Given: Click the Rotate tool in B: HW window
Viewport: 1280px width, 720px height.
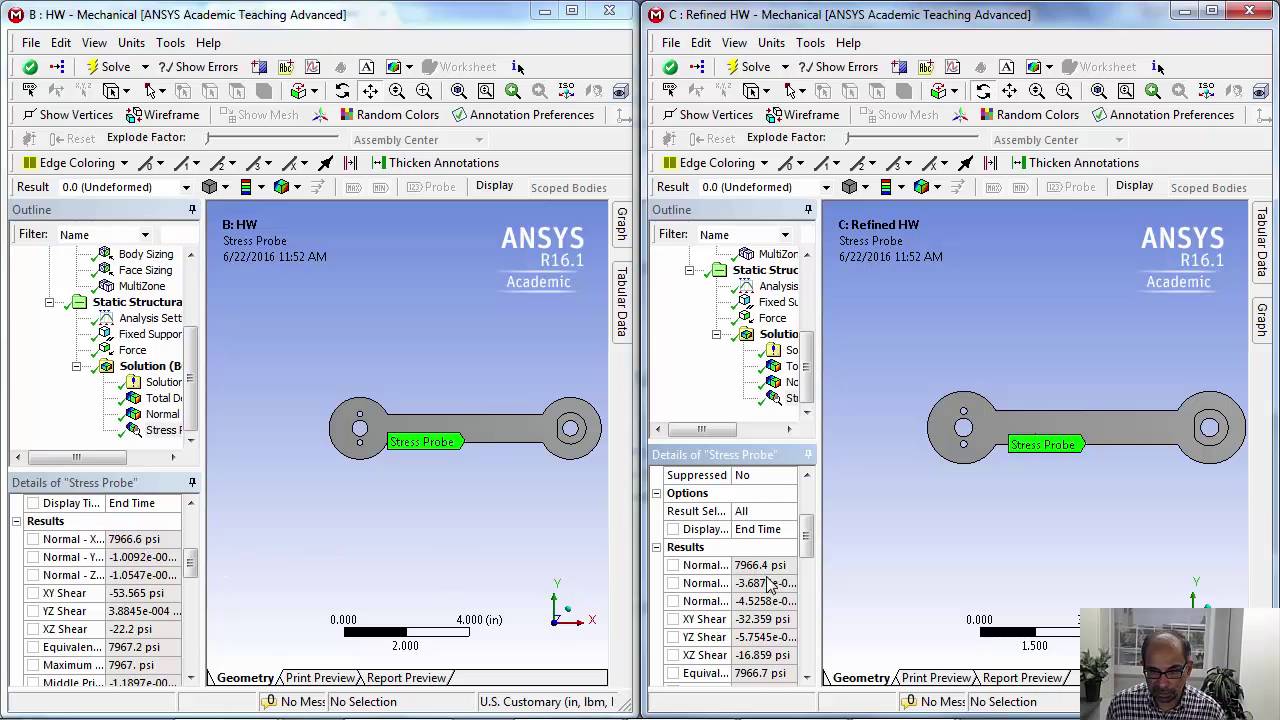Looking at the screenshot, I should click(x=343, y=91).
